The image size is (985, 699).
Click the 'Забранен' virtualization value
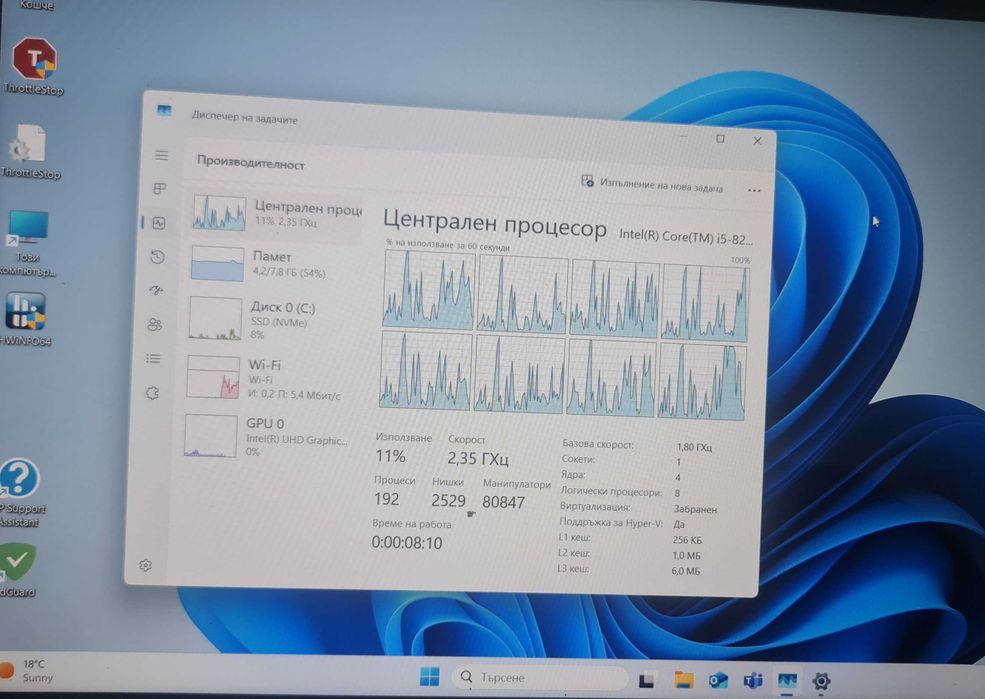(695, 509)
